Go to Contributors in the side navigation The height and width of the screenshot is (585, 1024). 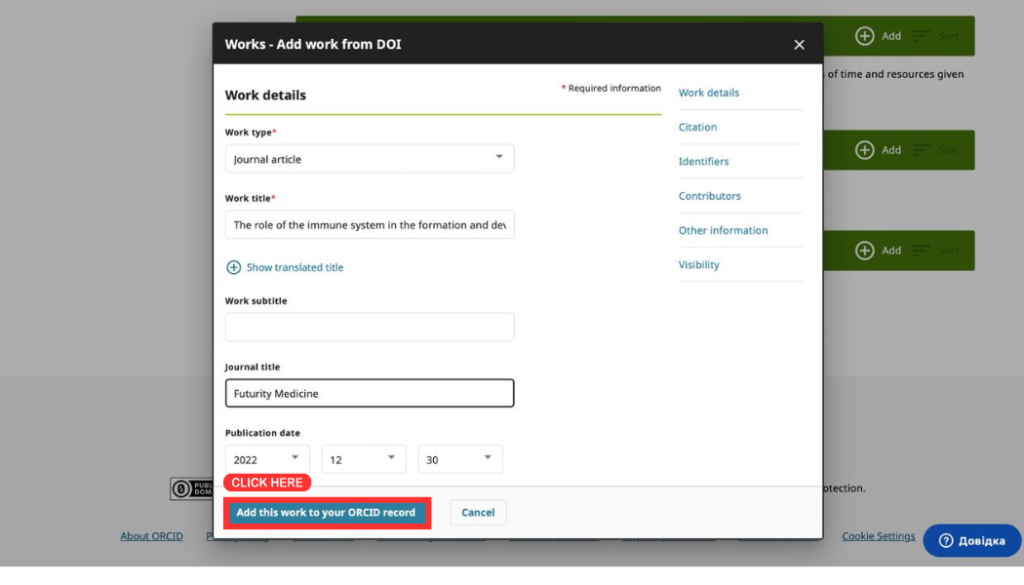[709, 196]
